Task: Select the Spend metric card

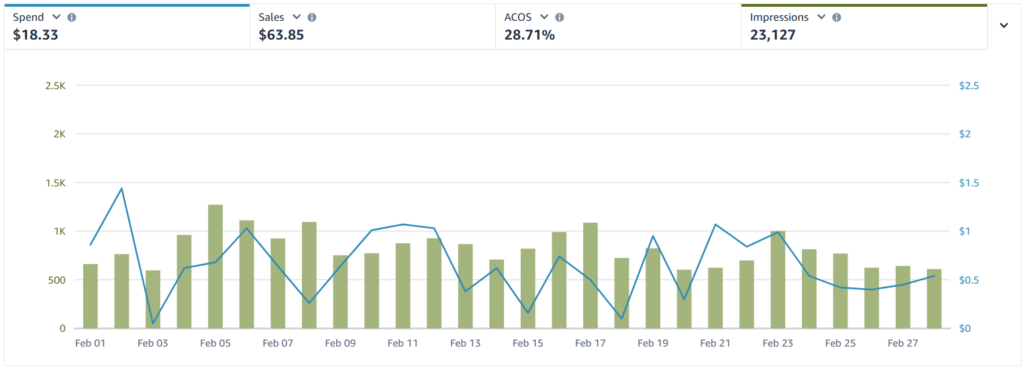Action: (127, 27)
